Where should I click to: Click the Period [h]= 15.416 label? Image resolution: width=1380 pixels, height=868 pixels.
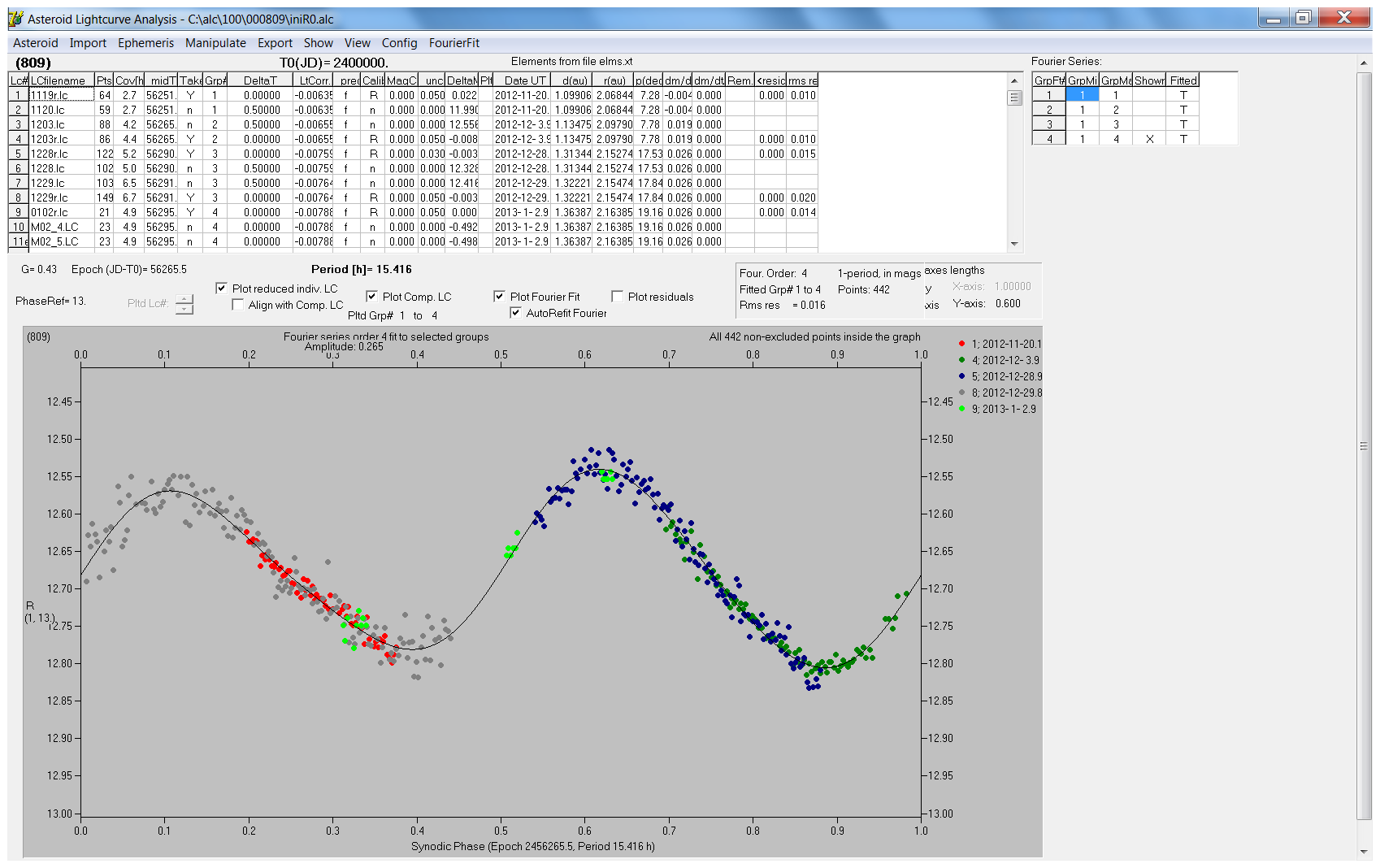coord(361,269)
